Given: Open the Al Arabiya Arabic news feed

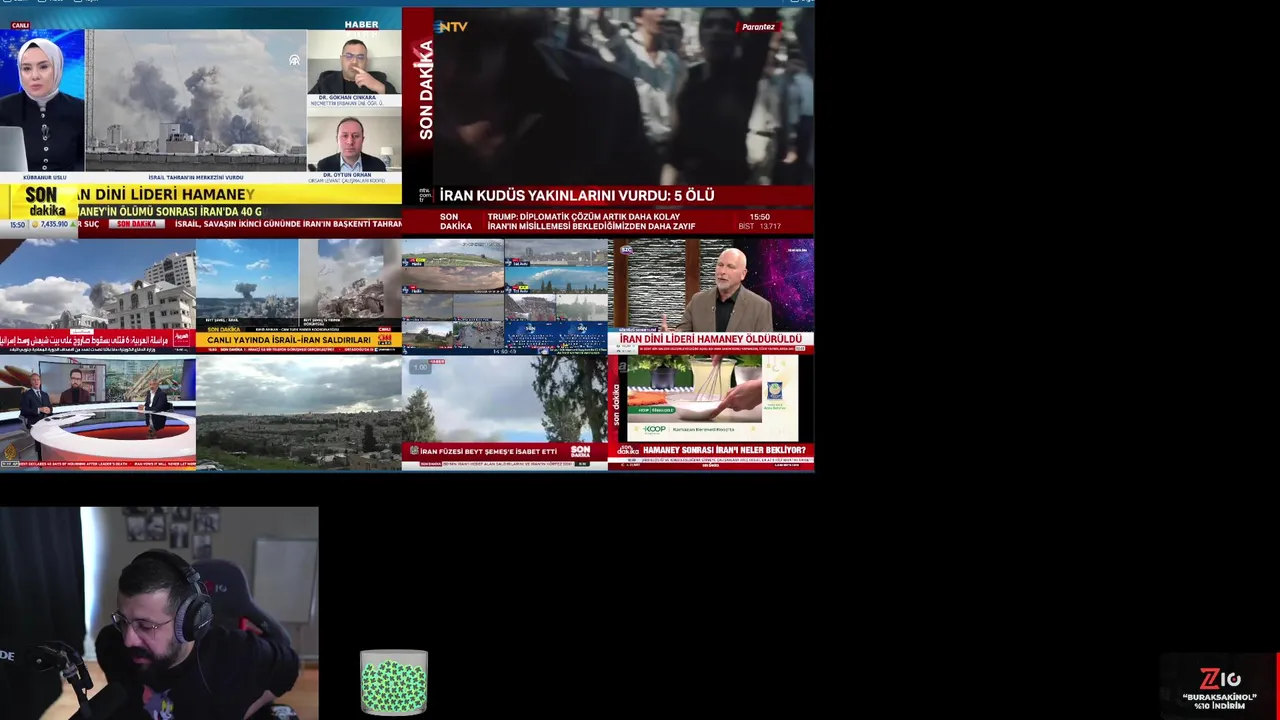Looking at the screenshot, I should [98, 295].
